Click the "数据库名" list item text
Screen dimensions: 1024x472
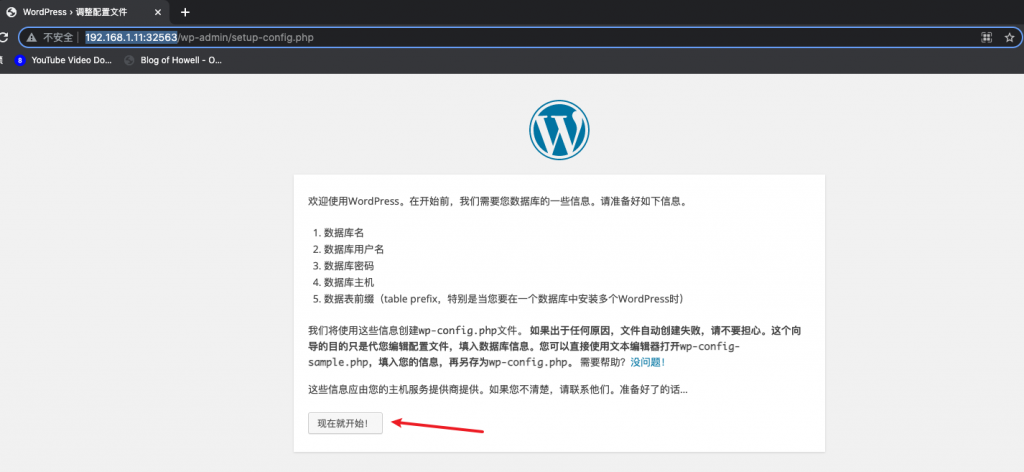[x=344, y=232]
